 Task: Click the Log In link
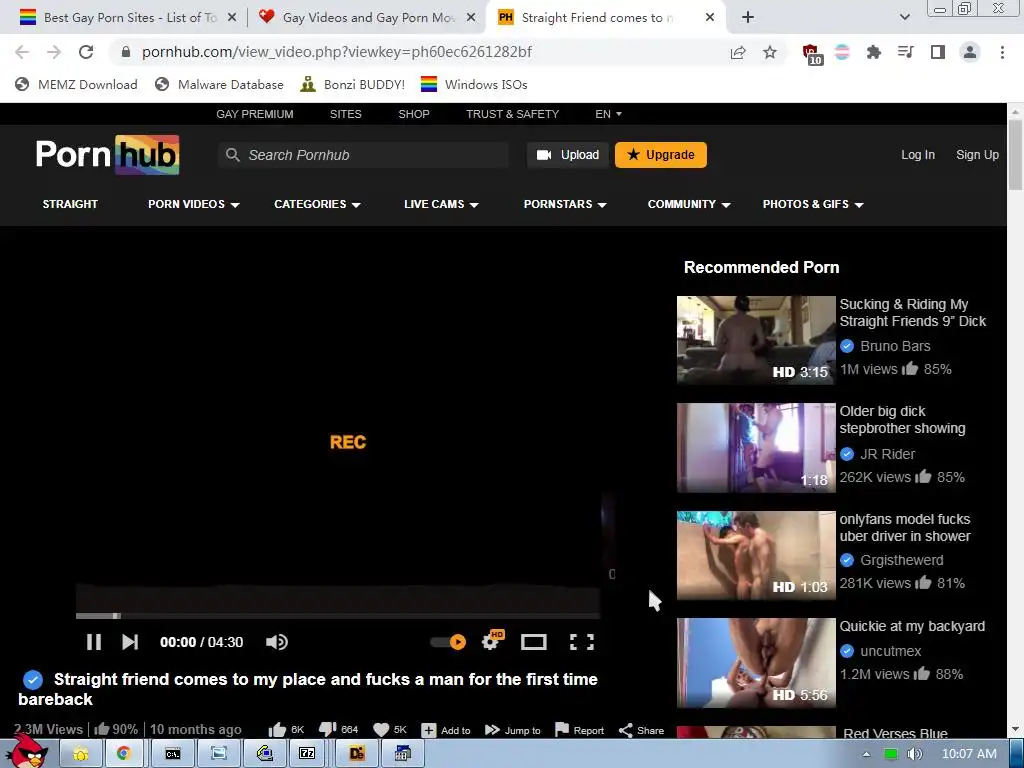918,155
